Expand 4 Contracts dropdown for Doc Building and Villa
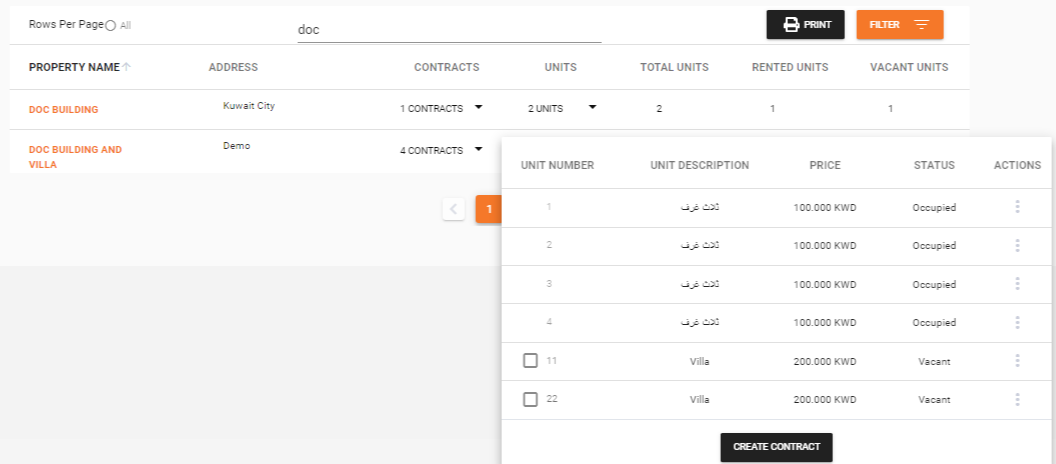The height and width of the screenshot is (464, 1056). pos(478,150)
